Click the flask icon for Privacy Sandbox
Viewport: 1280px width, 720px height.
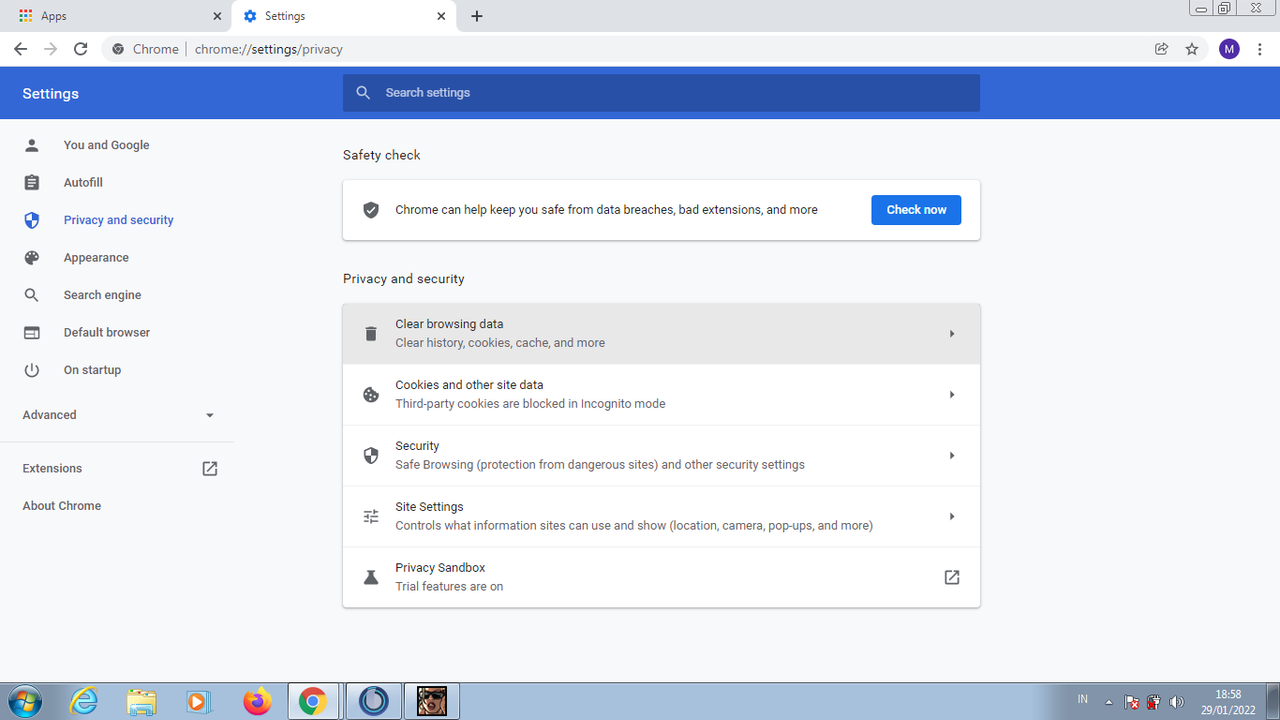371,578
